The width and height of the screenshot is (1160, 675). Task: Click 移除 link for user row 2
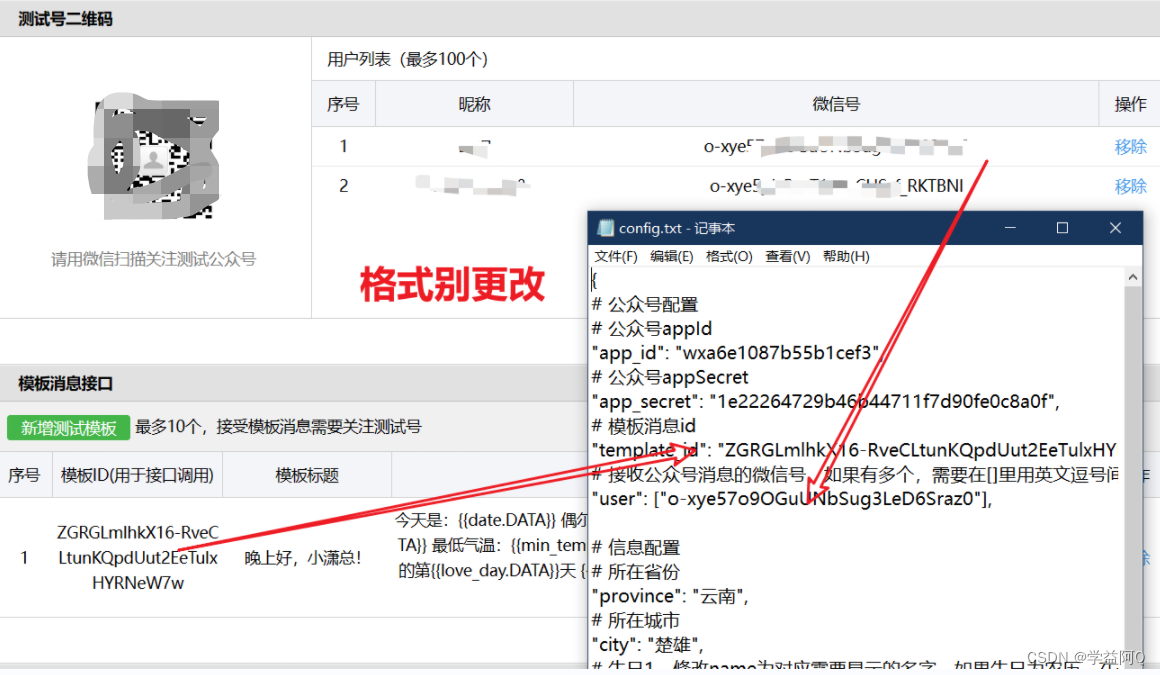[x=1130, y=186]
